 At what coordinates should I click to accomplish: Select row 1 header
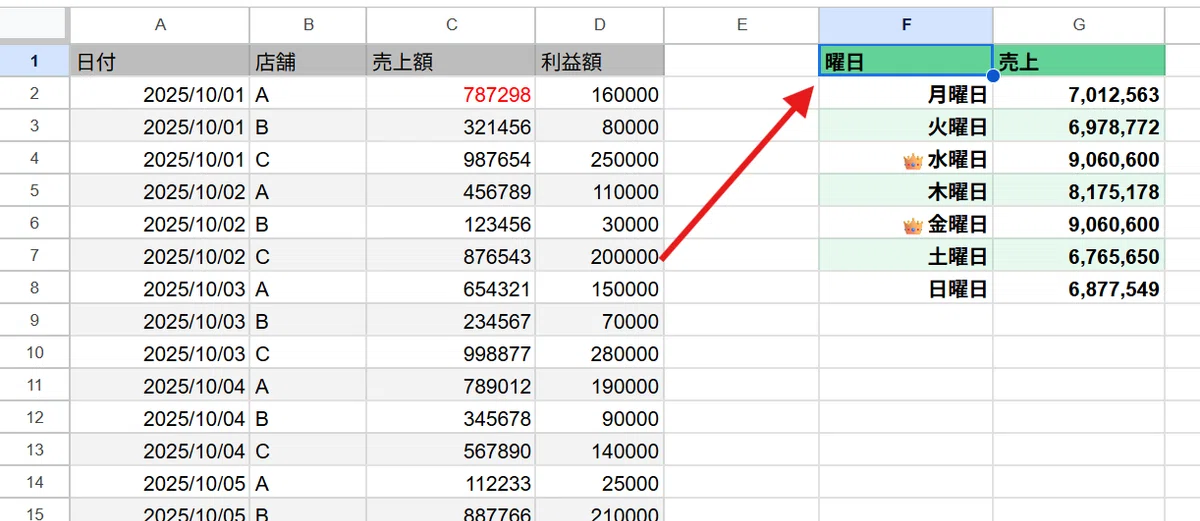point(35,61)
